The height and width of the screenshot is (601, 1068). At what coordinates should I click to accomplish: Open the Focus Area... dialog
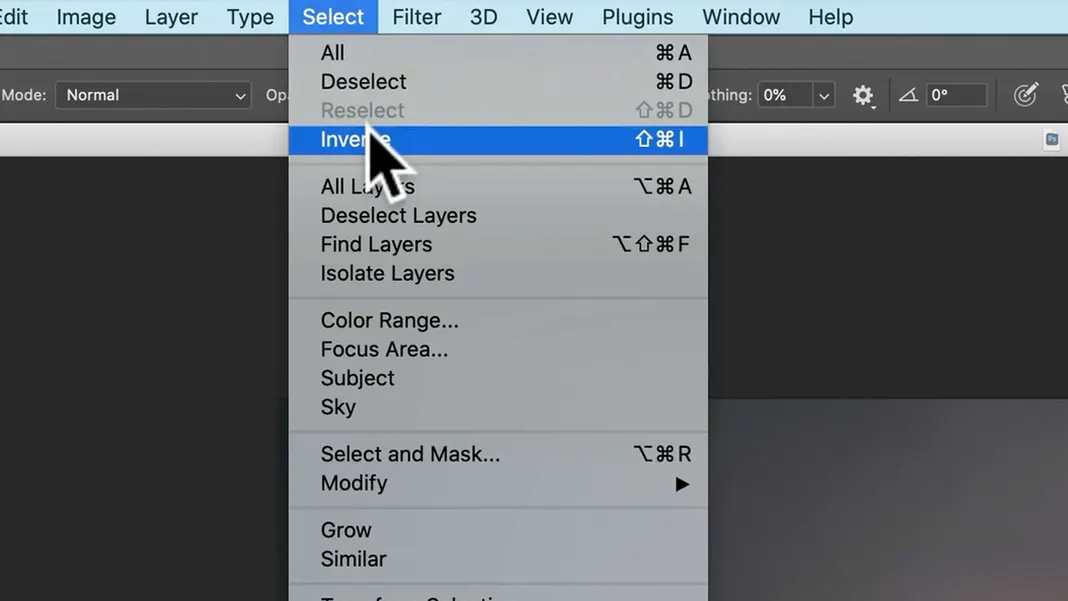coord(499,350)
